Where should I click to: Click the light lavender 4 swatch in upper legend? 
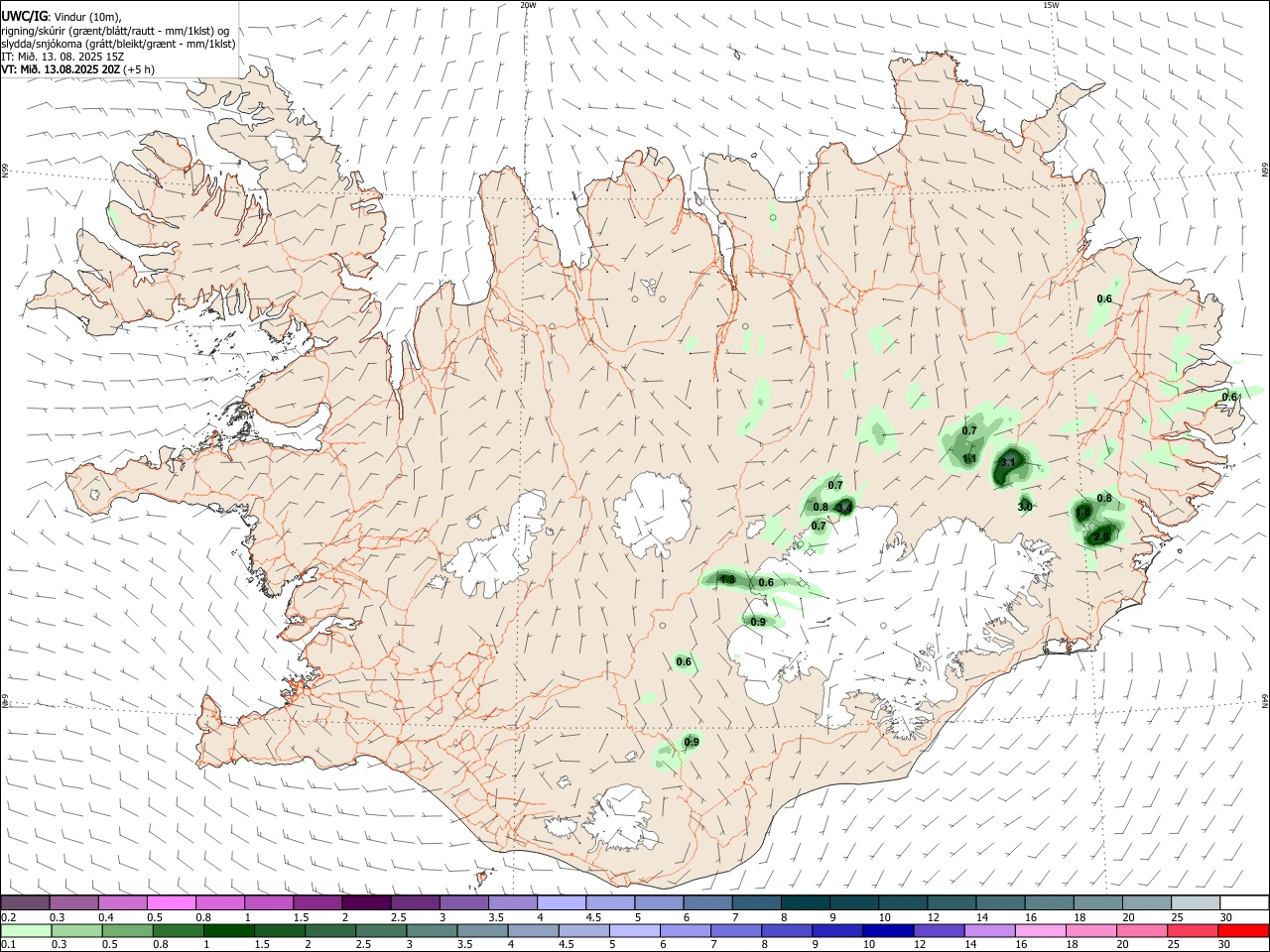[562, 903]
